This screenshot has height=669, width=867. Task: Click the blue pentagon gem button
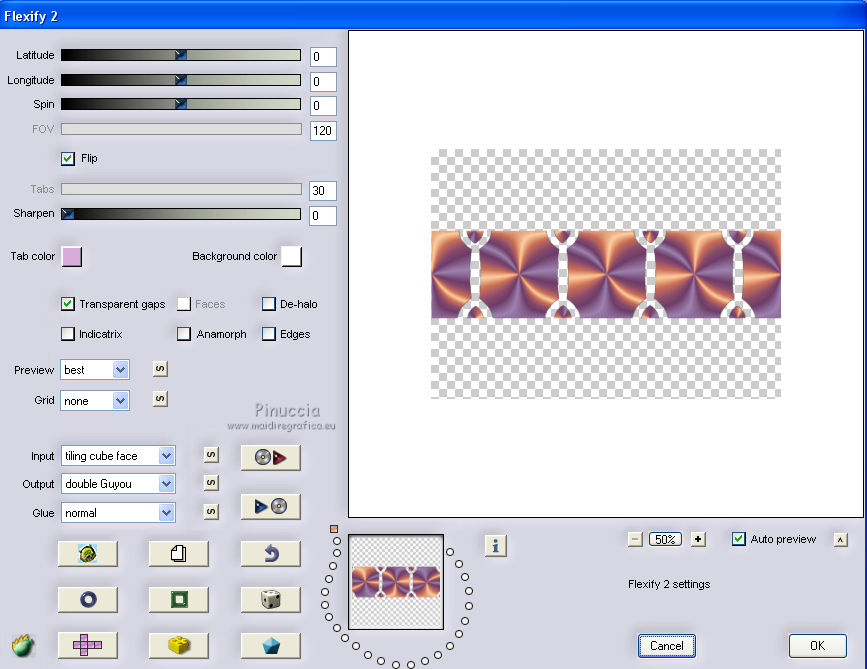coord(270,645)
